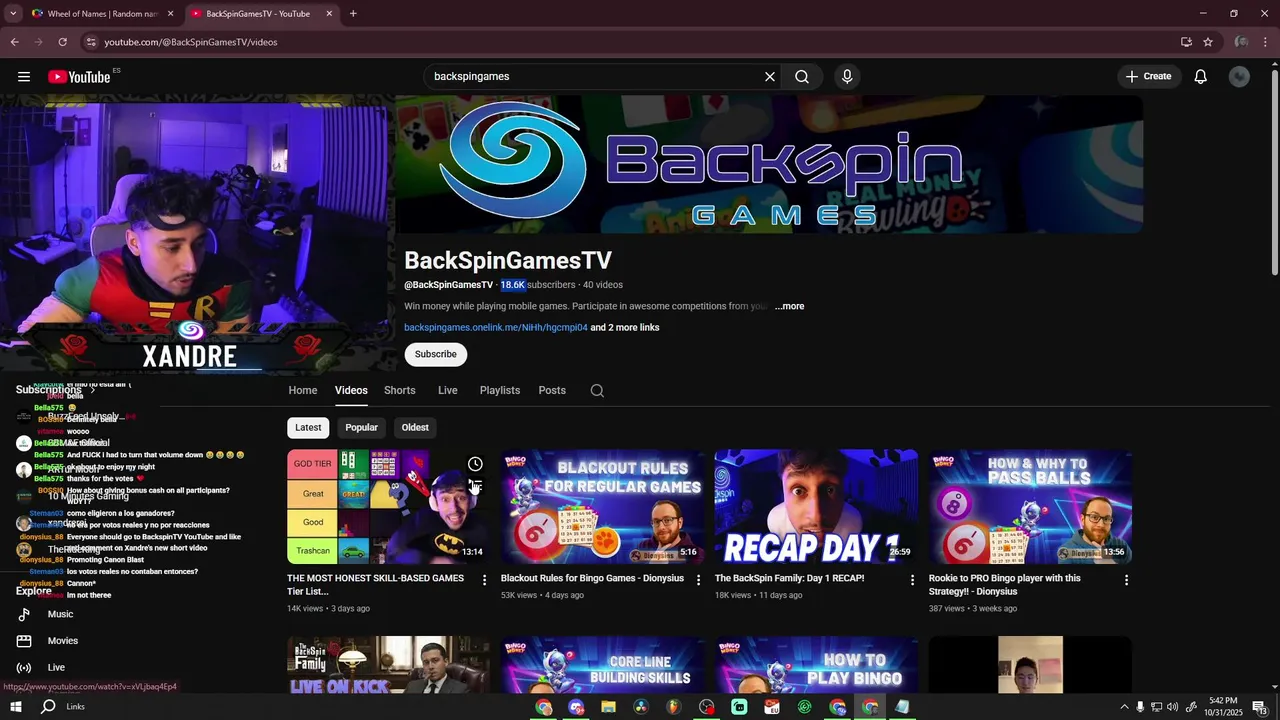The height and width of the screenshot is (720, 1280).
Task: Open a new browser tab
Action: tap(353, 14)
